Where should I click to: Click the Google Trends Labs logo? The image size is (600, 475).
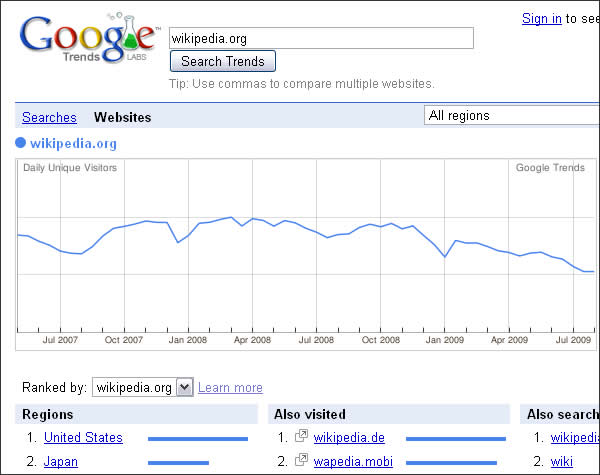88,43
